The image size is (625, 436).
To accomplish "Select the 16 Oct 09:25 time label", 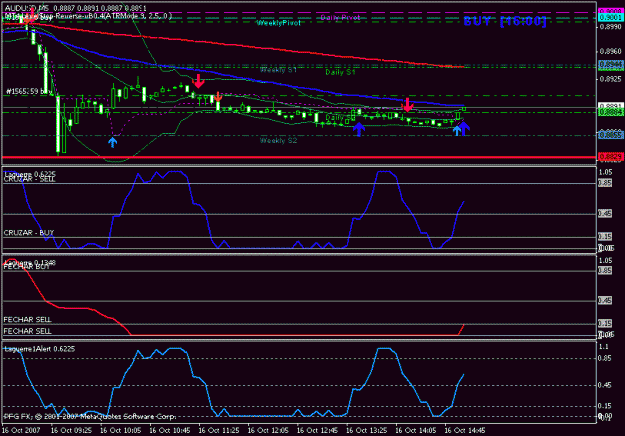I will point(71,430).
